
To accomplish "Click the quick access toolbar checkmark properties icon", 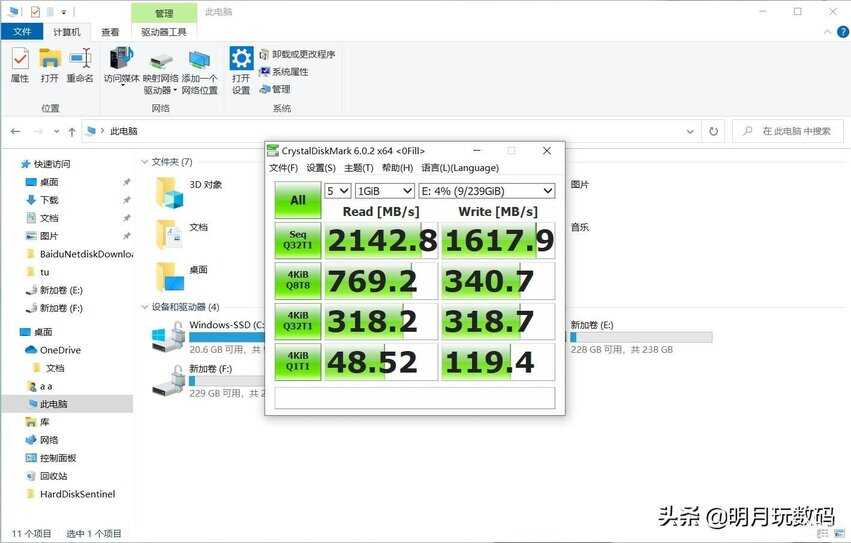I will [35, 11].
